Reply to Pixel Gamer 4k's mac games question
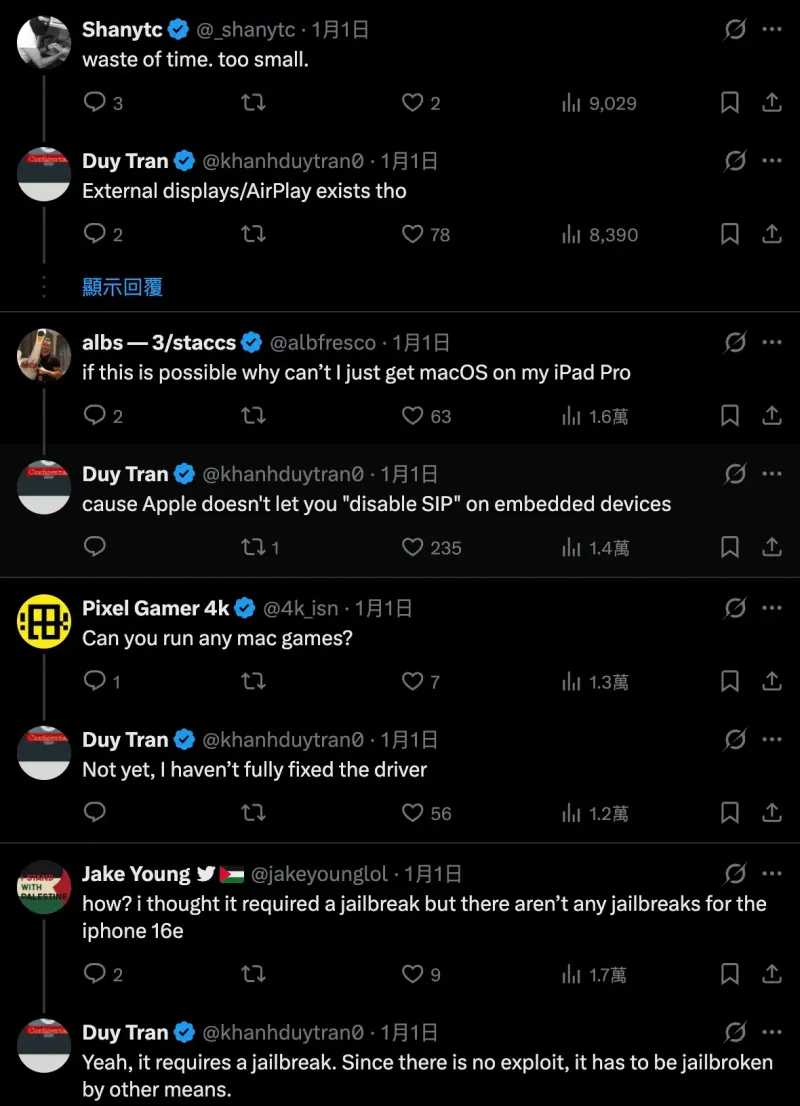 point(95,682)
